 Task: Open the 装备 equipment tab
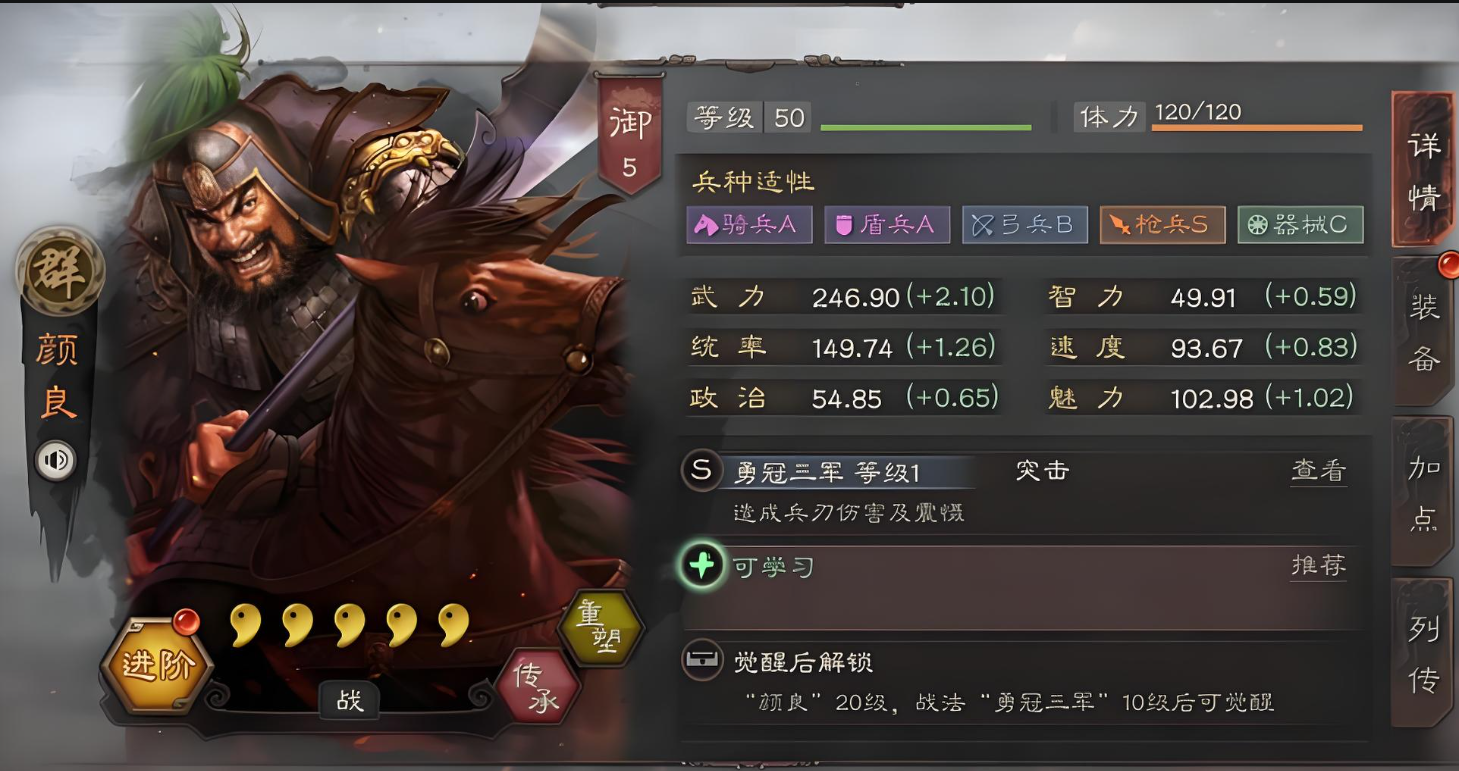[x=1424, y=331]
